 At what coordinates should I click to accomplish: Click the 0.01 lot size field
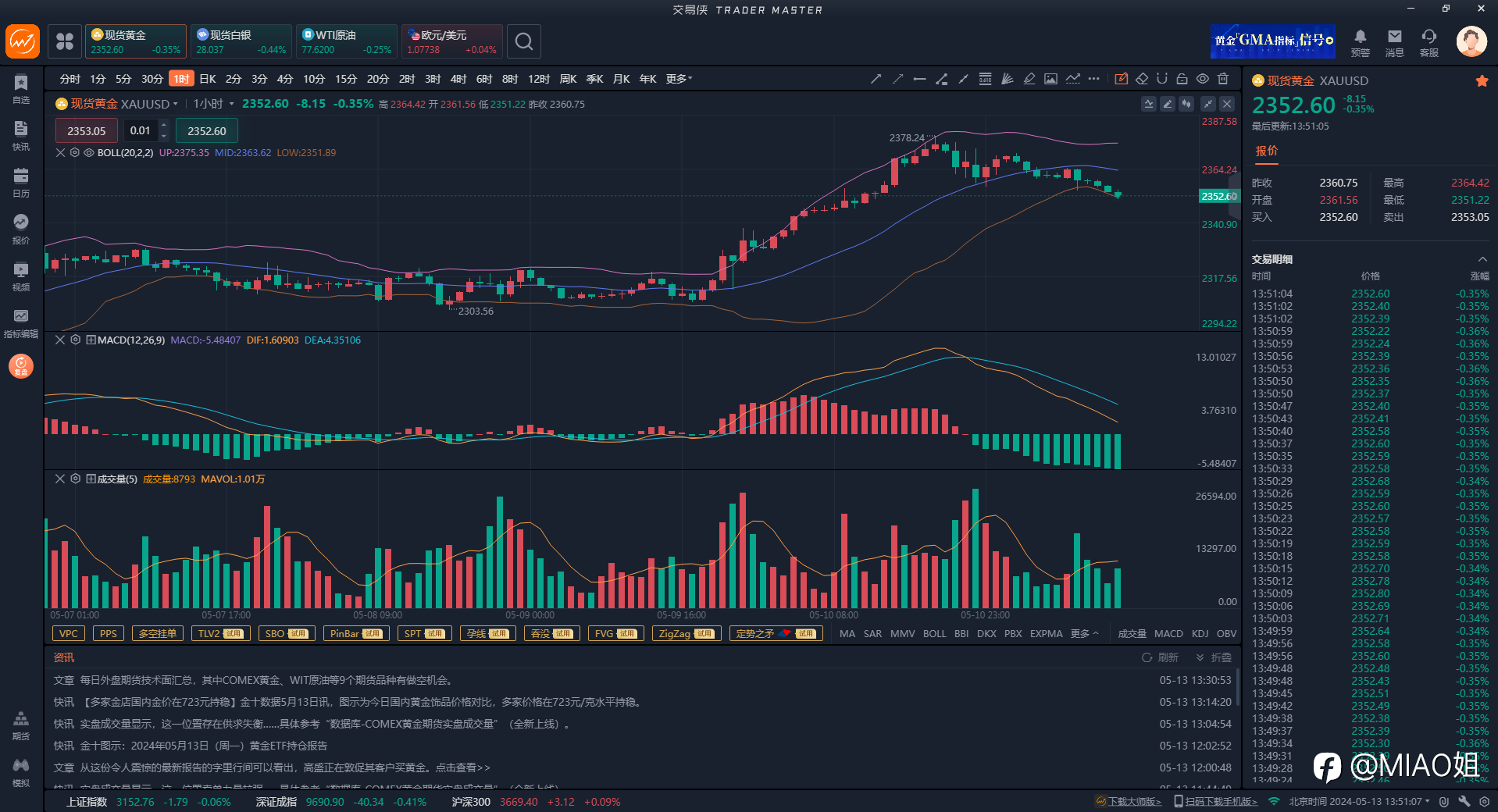(x=141, y=130)
